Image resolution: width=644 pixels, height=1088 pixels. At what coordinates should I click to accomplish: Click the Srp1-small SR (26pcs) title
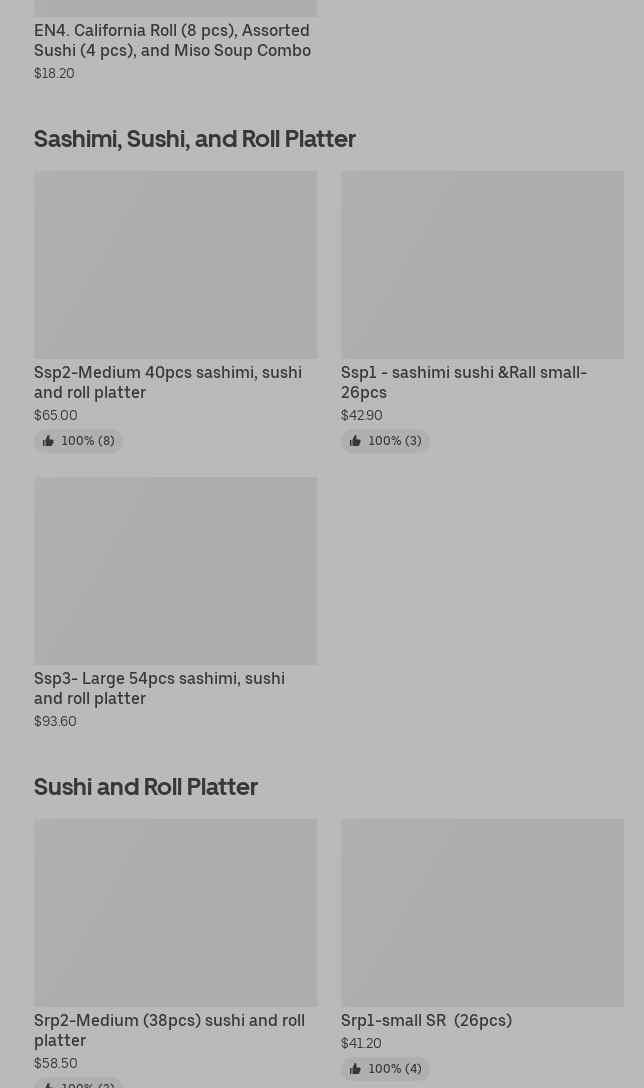pos(426,1020)
